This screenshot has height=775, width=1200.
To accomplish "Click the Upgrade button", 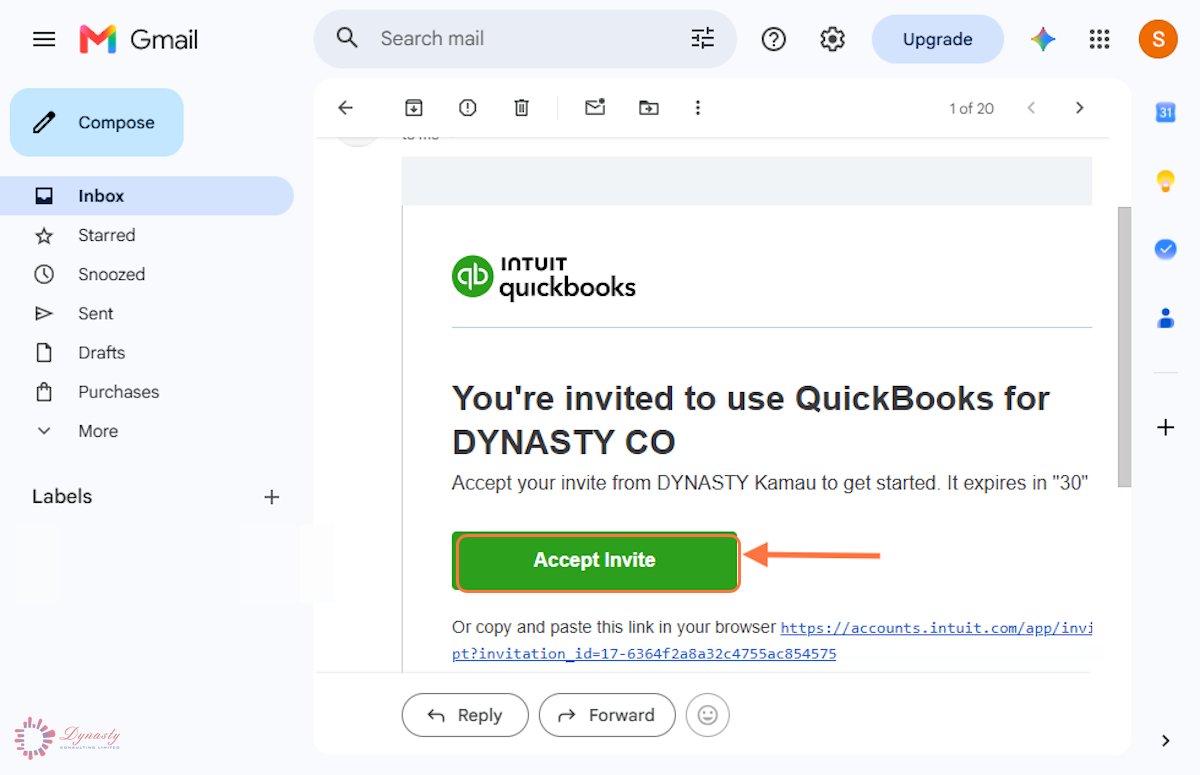I will point(937,39).
